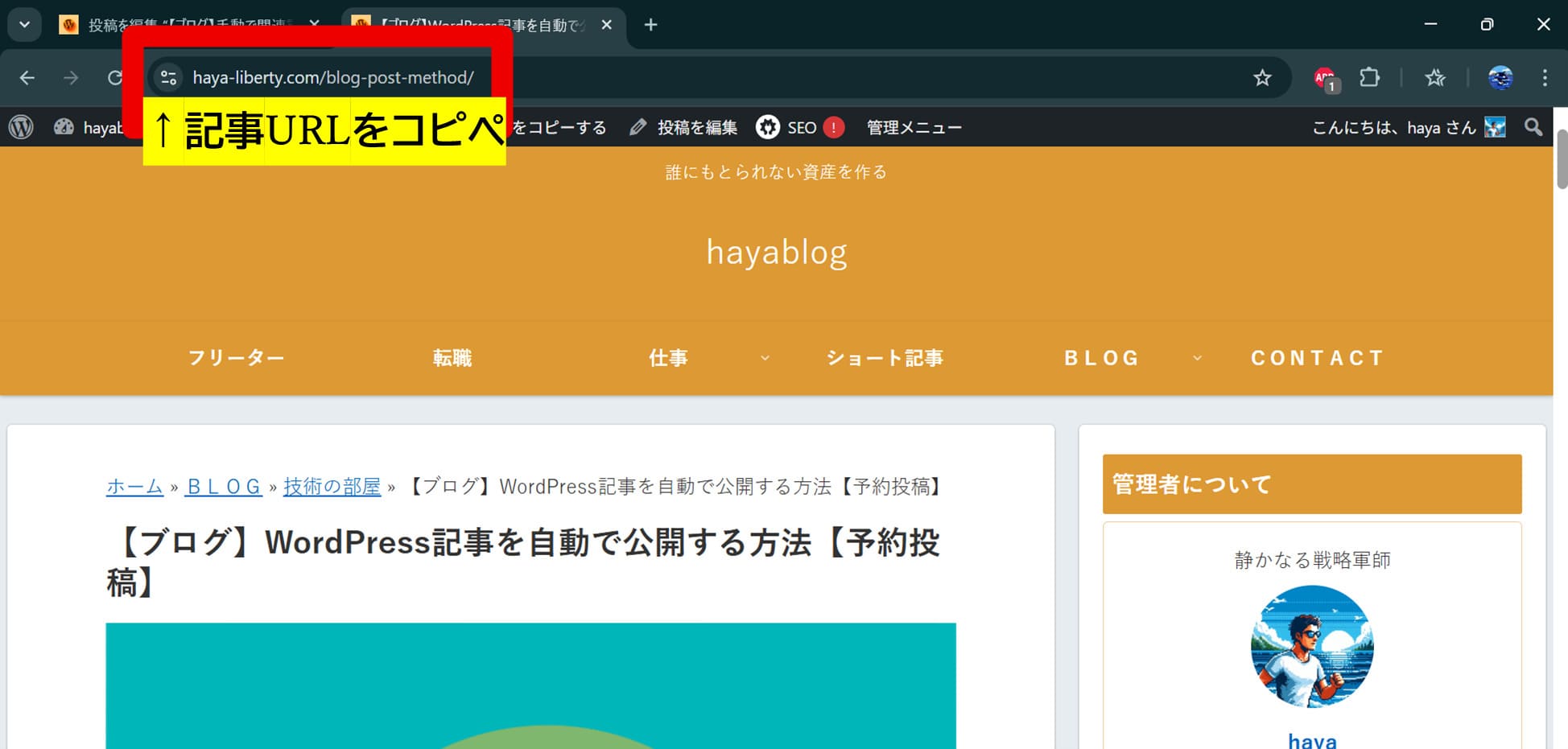
Task: Follow the BLOG breadcrumb link
Action: click(224, 487)
